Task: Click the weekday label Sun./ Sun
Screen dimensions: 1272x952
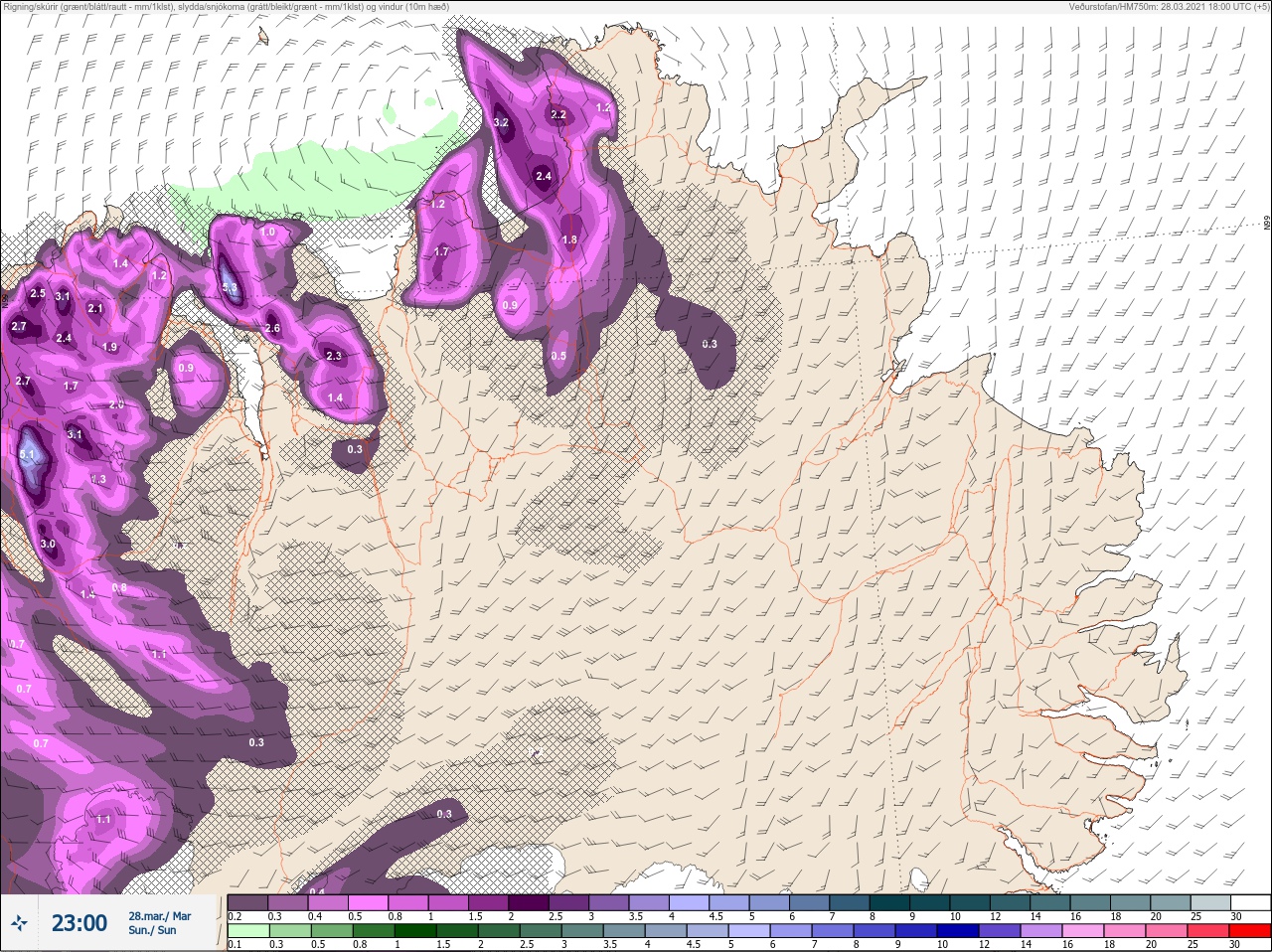Action: point(152,930)
